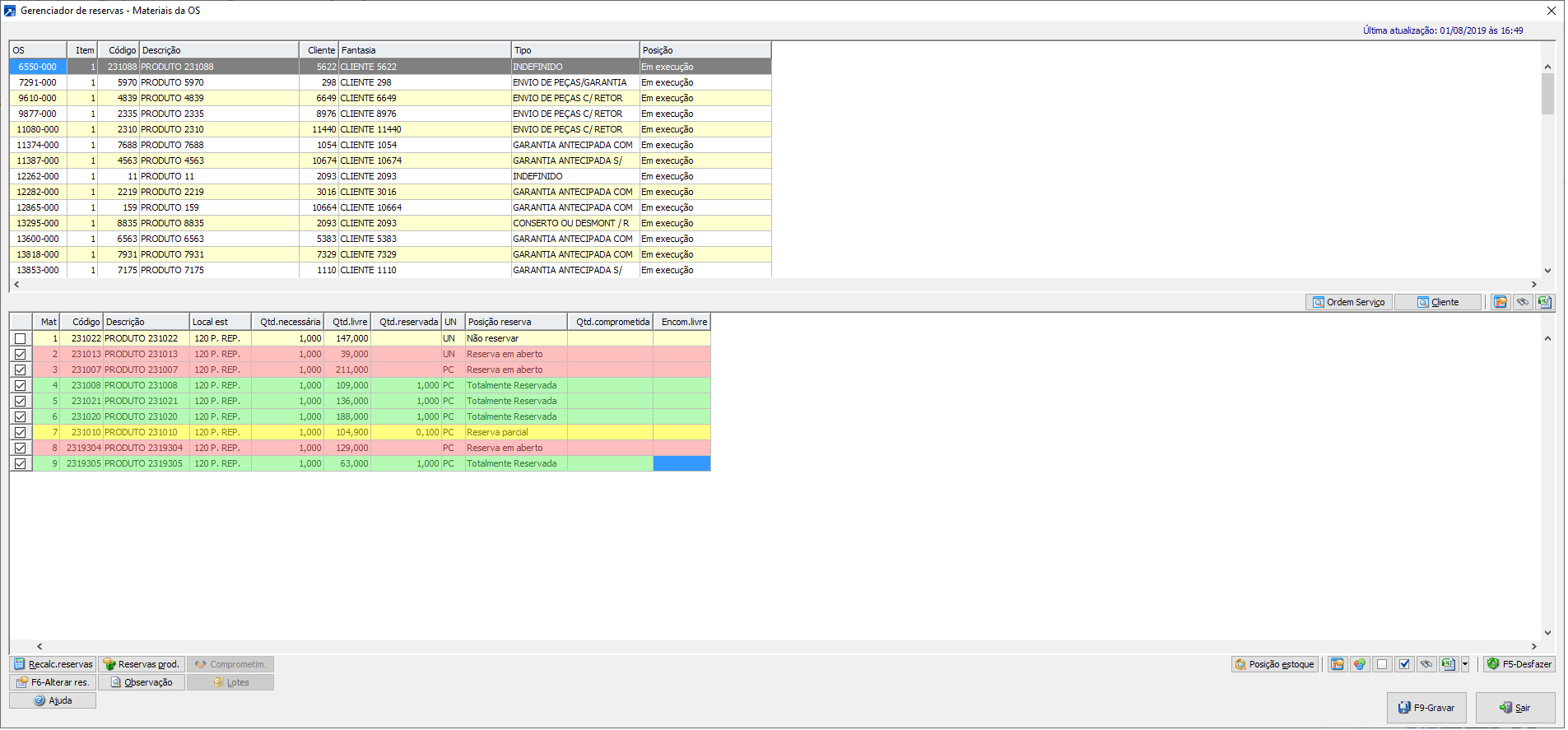Click the 'CONSERTO OU DESMONT / R' cell
1568x730 pixels.
575,223
